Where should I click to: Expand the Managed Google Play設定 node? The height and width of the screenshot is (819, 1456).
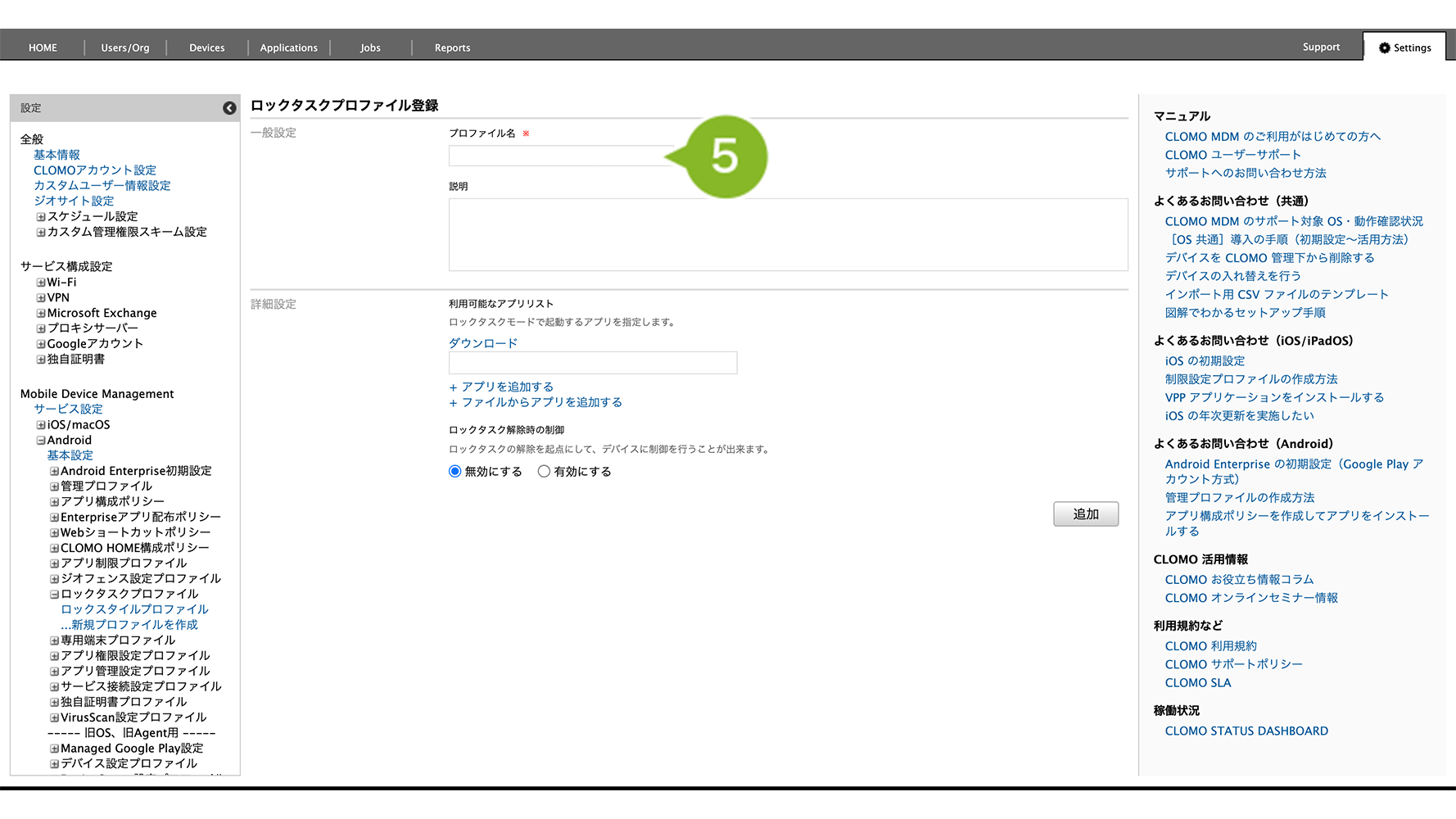click(54, 749)
